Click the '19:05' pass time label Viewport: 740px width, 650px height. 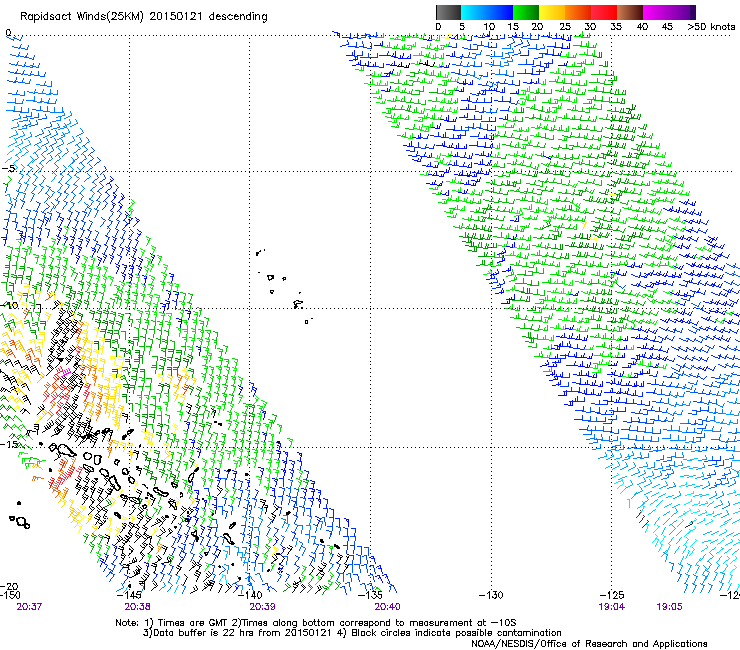pyautogui.click(x=669, y=606)
